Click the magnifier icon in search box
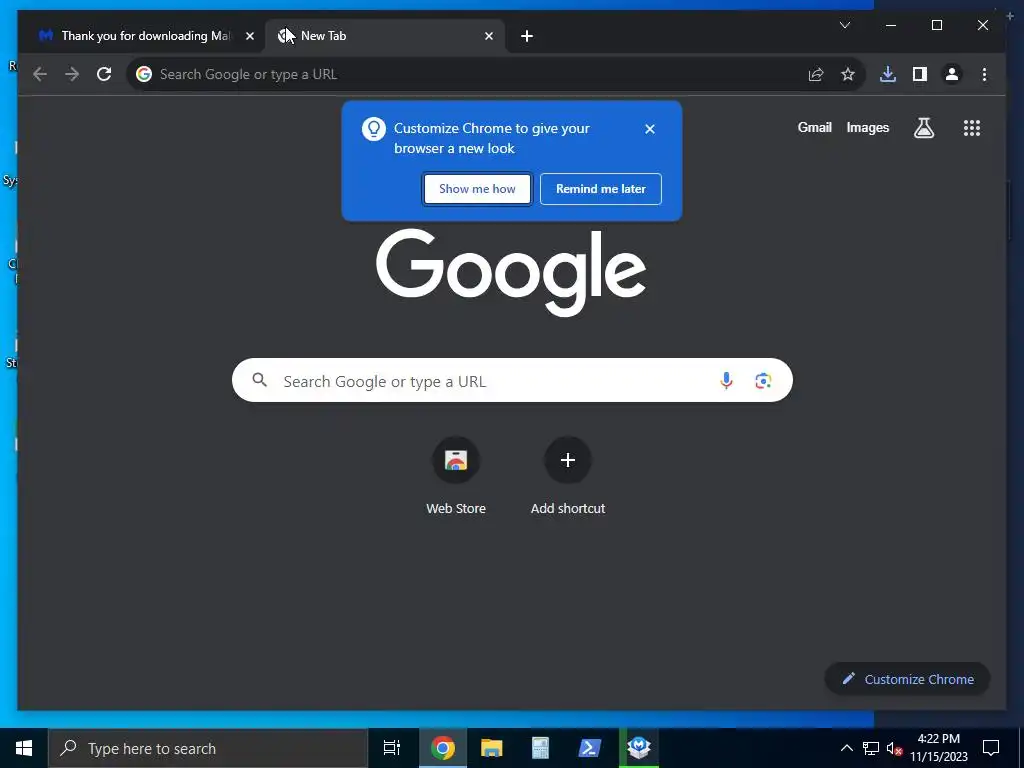 (x=259, y=380)
